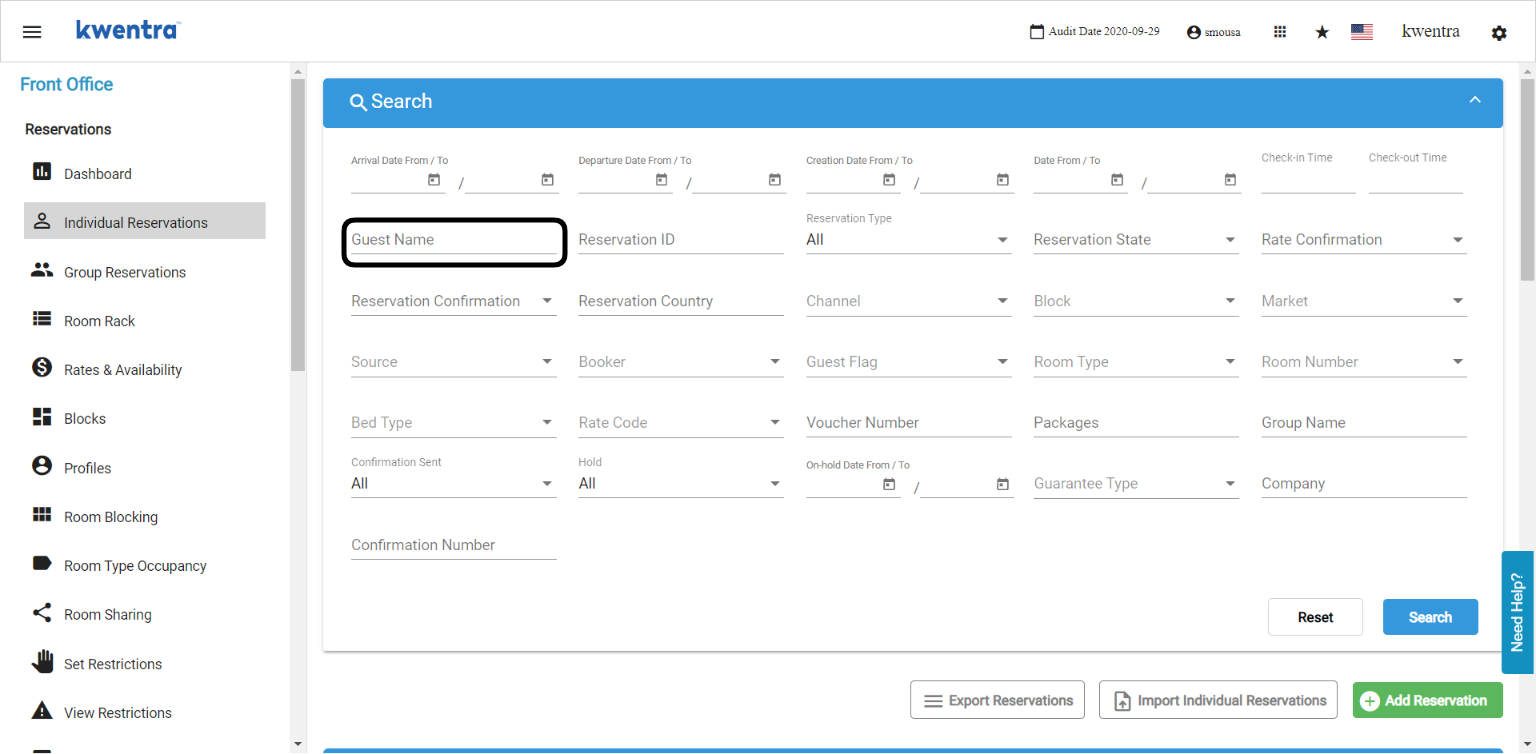
Task: Open calendar for Arrival Date To
Action: [547, 180]
